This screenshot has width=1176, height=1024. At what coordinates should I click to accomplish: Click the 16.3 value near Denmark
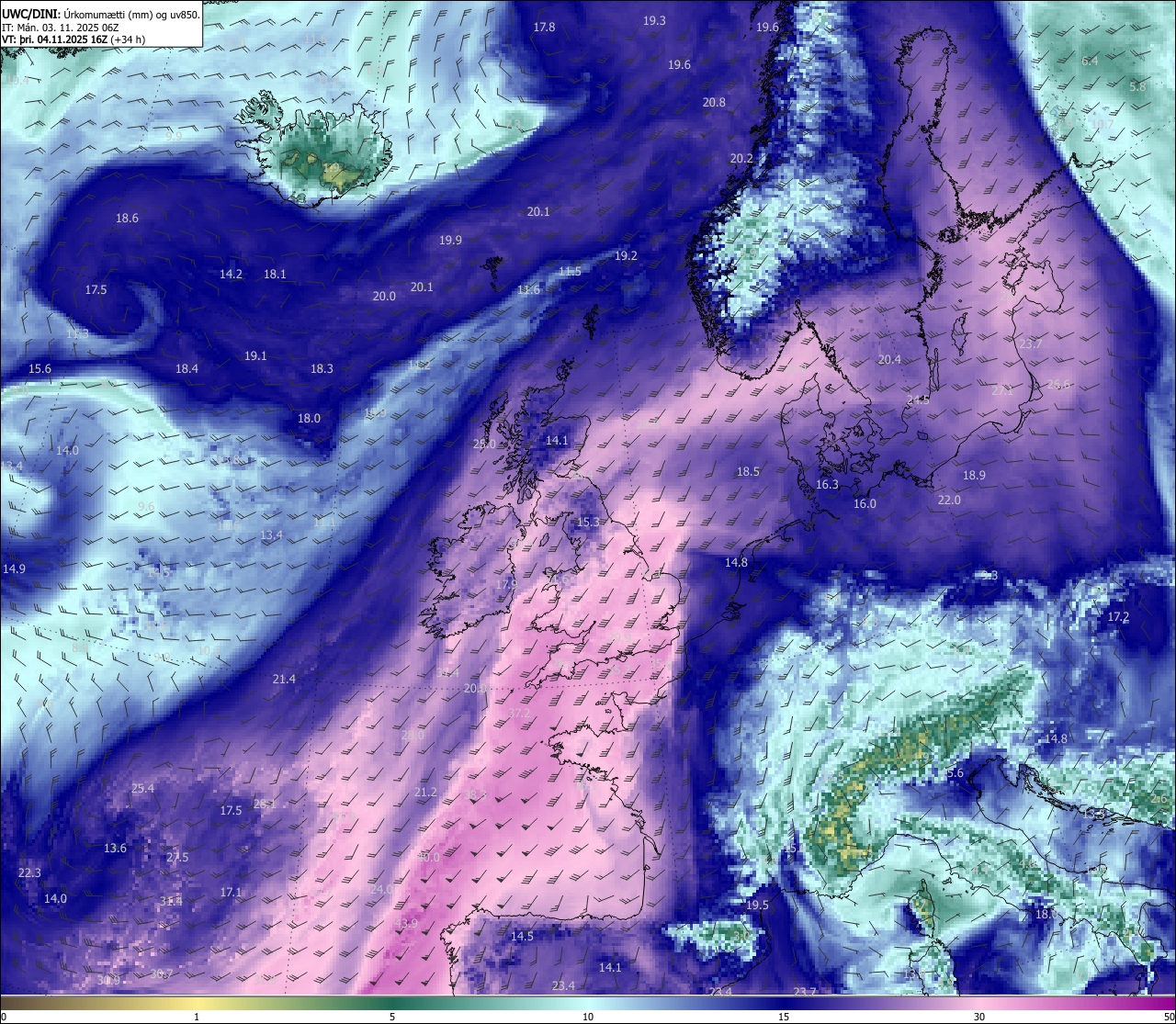[827, 485]
